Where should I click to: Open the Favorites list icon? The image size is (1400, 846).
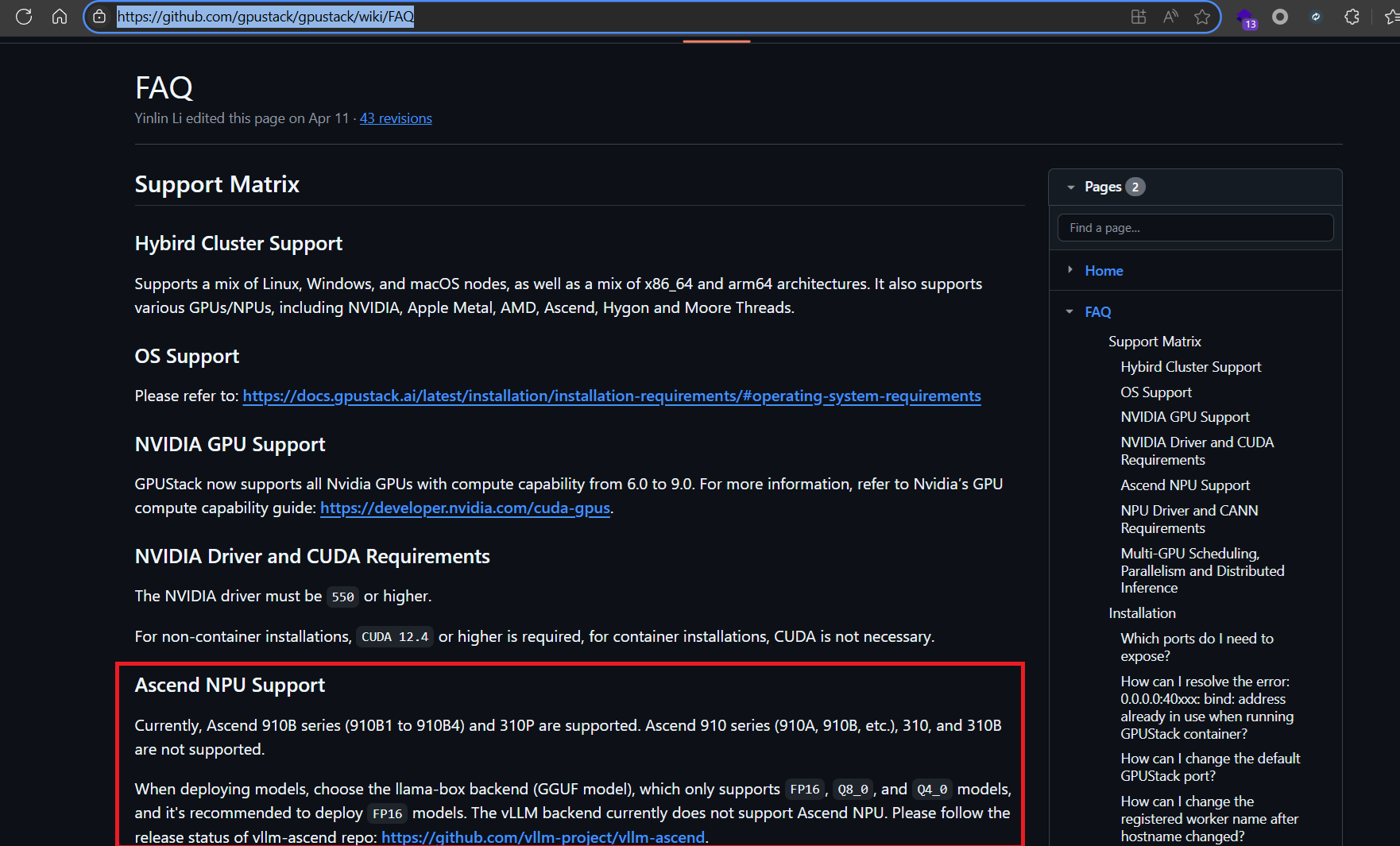click(x=1391, y=17)
